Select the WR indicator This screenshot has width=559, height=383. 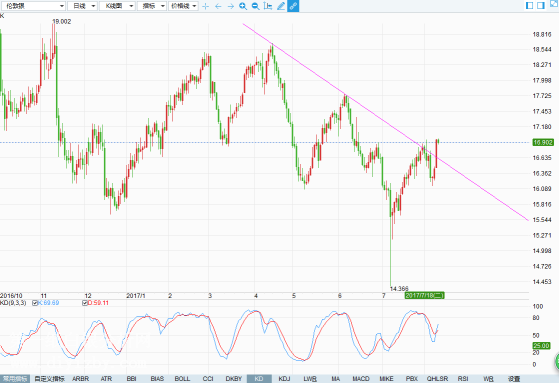(x=488, y=379)
